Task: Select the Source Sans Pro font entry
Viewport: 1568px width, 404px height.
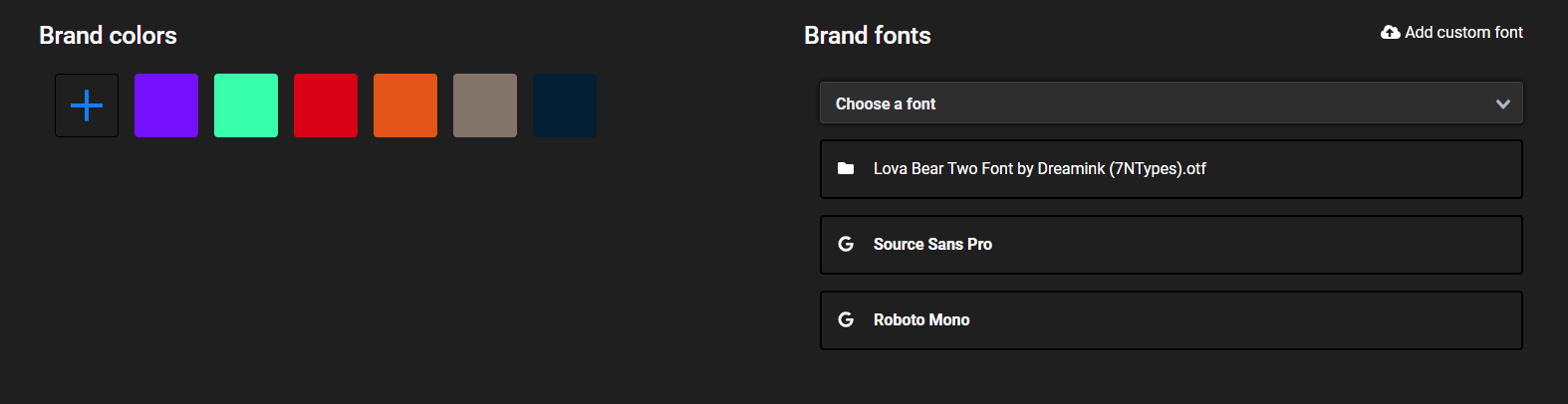Action: [x=932, y=245]
